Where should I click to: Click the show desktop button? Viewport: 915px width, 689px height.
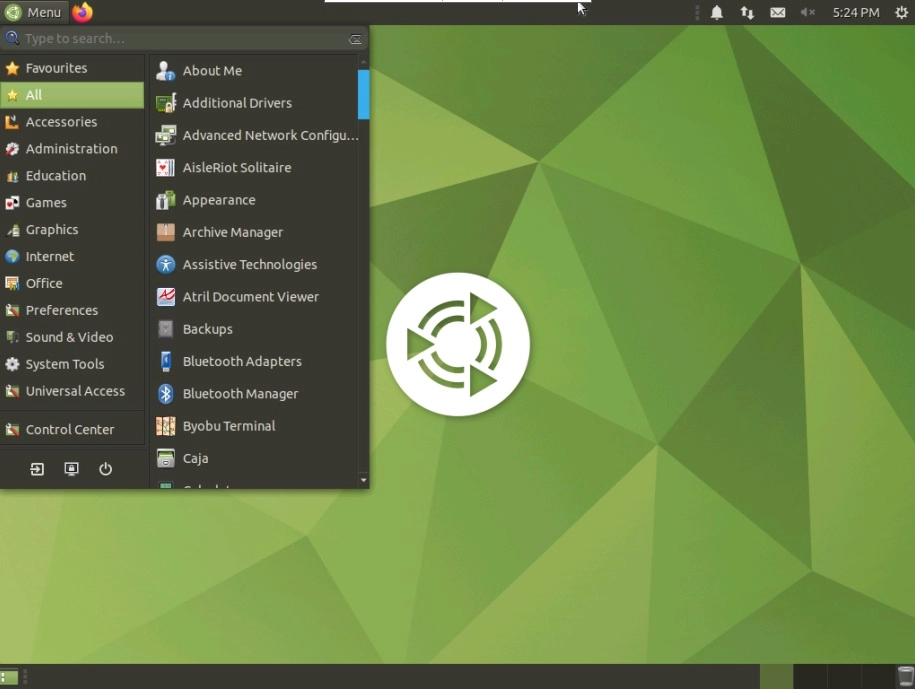point(8,677)
